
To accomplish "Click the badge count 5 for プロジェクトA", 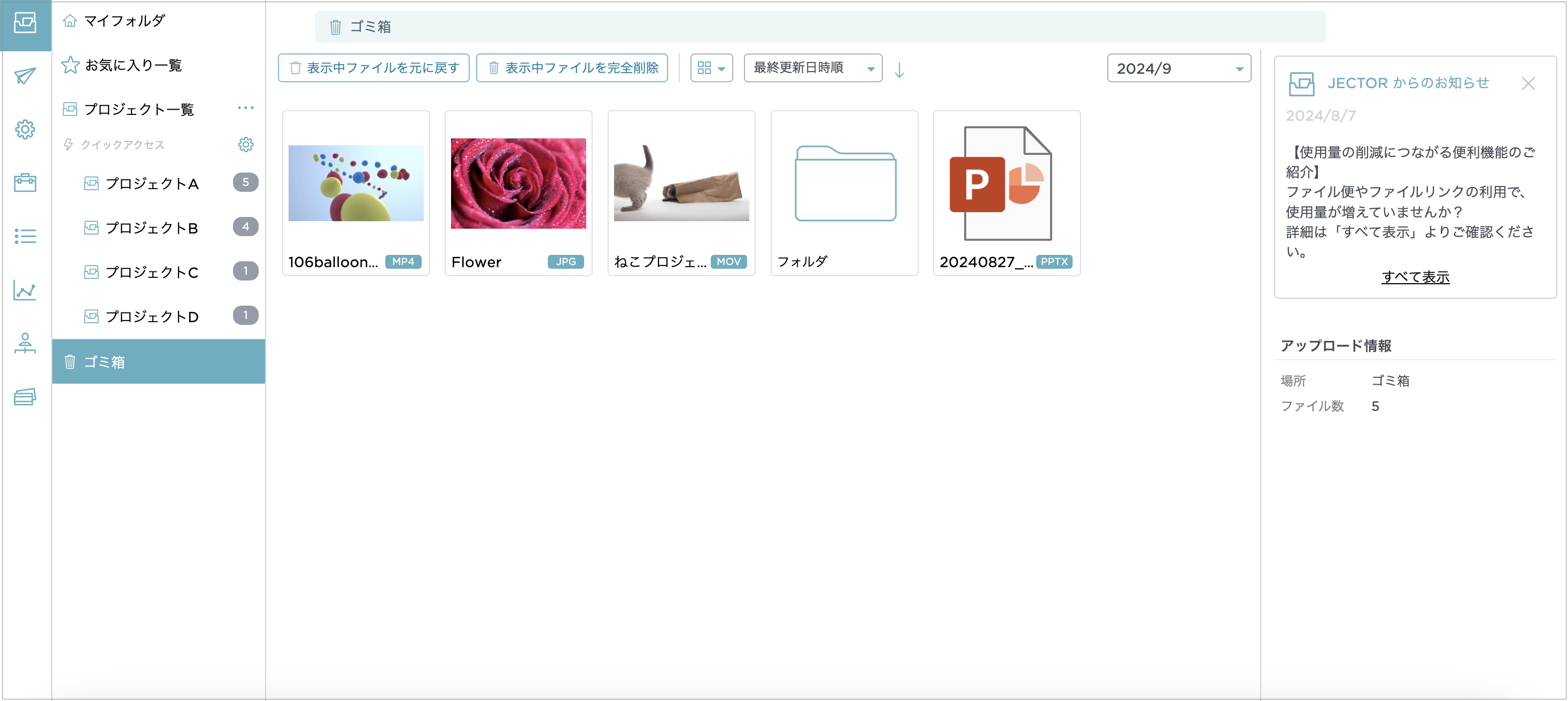I will (246, 182).
